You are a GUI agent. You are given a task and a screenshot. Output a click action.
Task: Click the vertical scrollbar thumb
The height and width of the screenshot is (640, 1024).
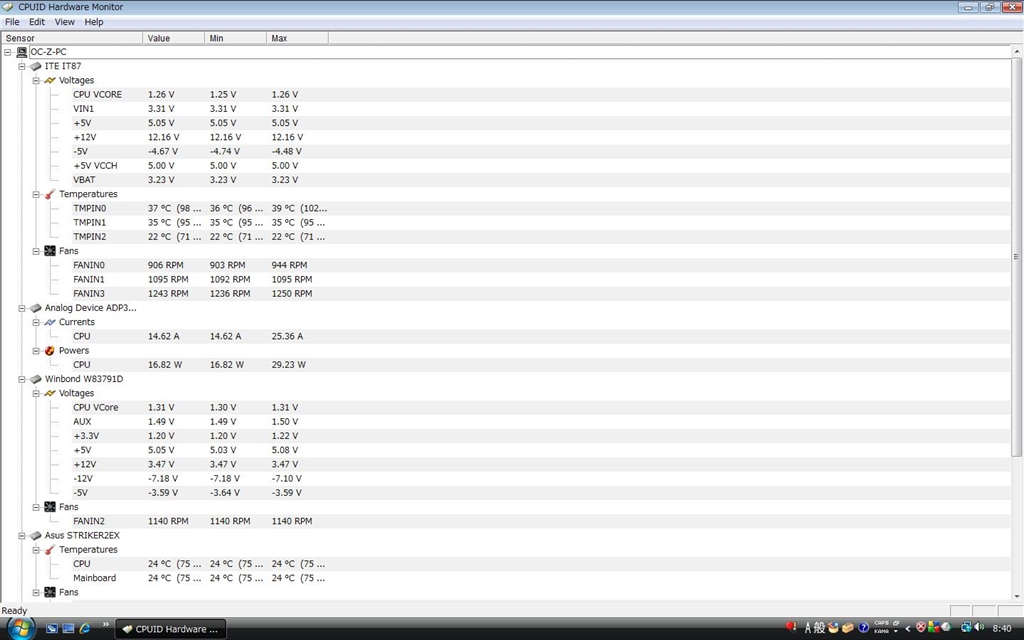(x=1017, y=257)
